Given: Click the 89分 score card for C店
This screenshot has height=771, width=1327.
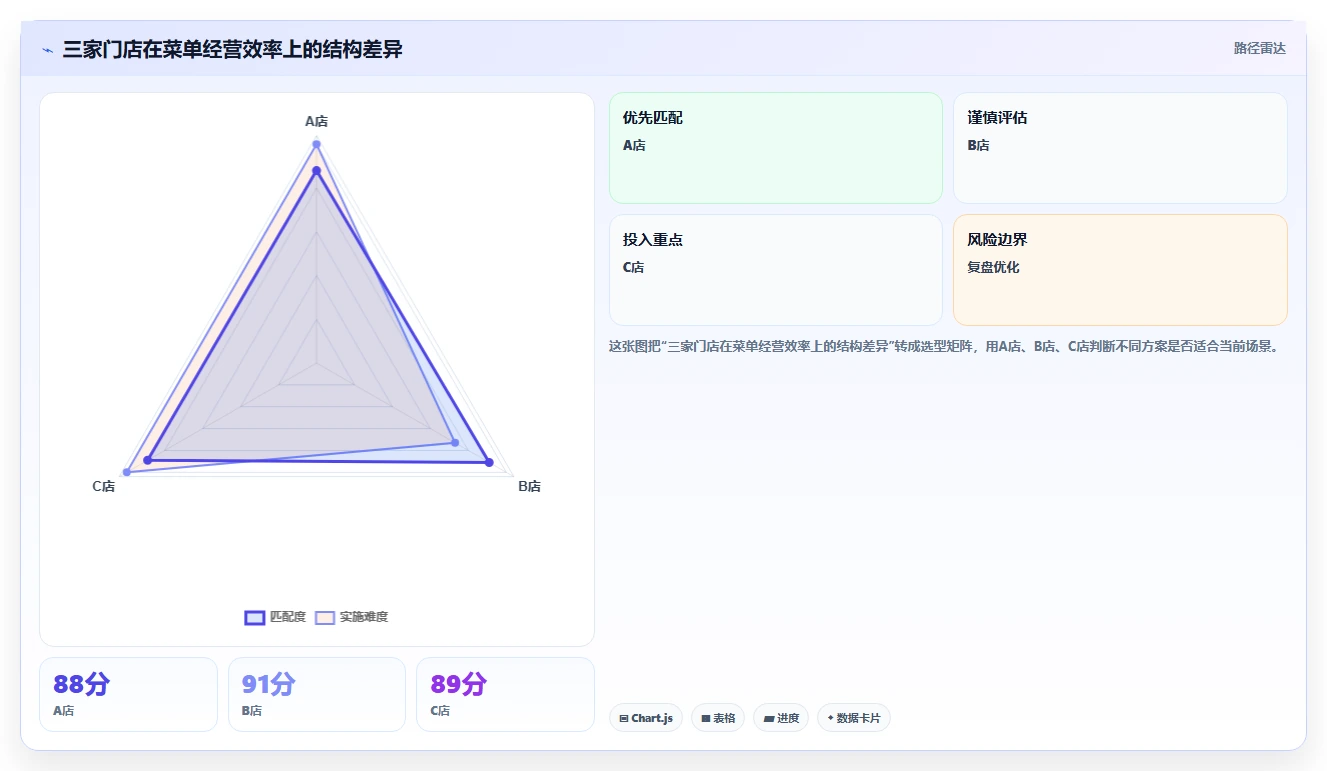Looking at the screenshot, I should click(x=505, y=694).
